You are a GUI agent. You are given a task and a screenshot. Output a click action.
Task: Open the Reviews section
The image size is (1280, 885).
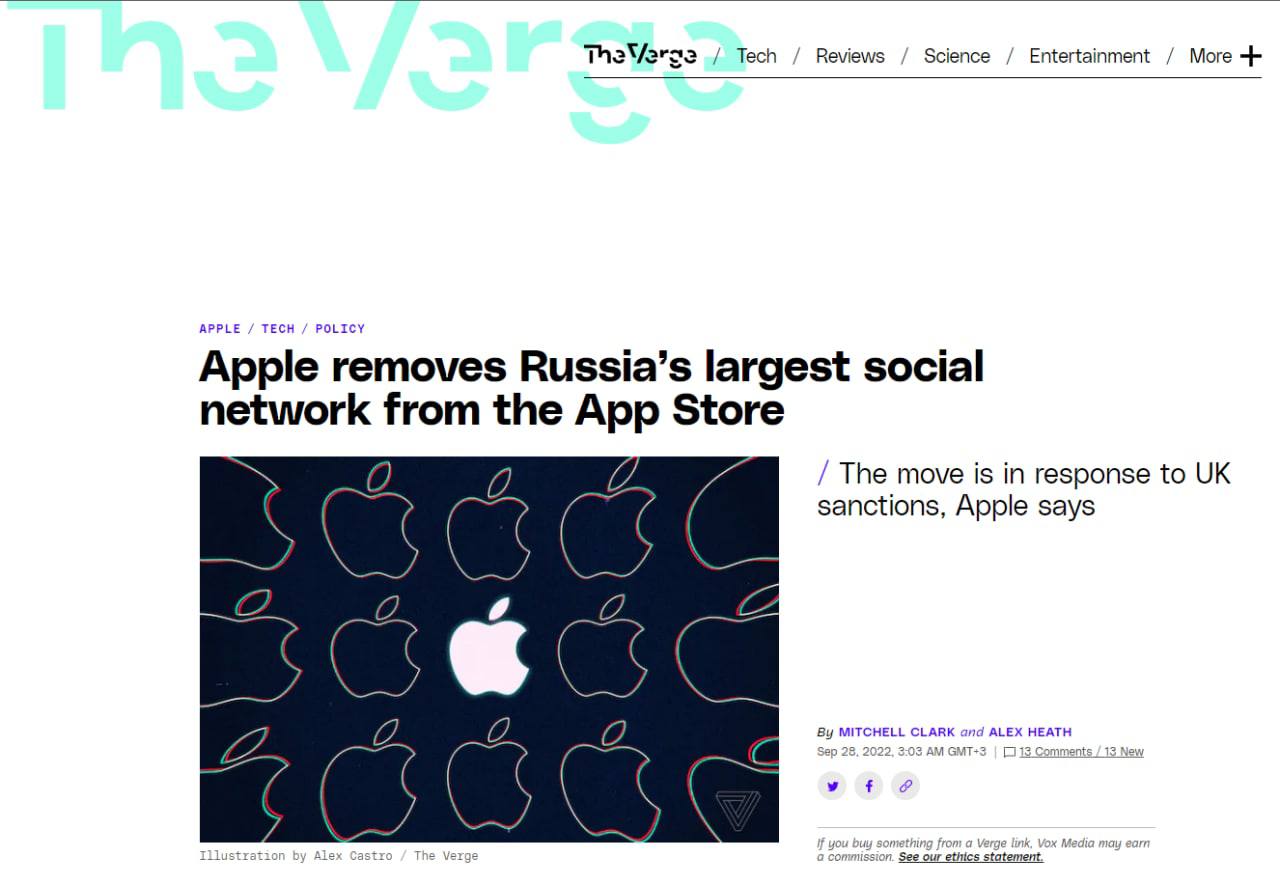coord(850,56)
